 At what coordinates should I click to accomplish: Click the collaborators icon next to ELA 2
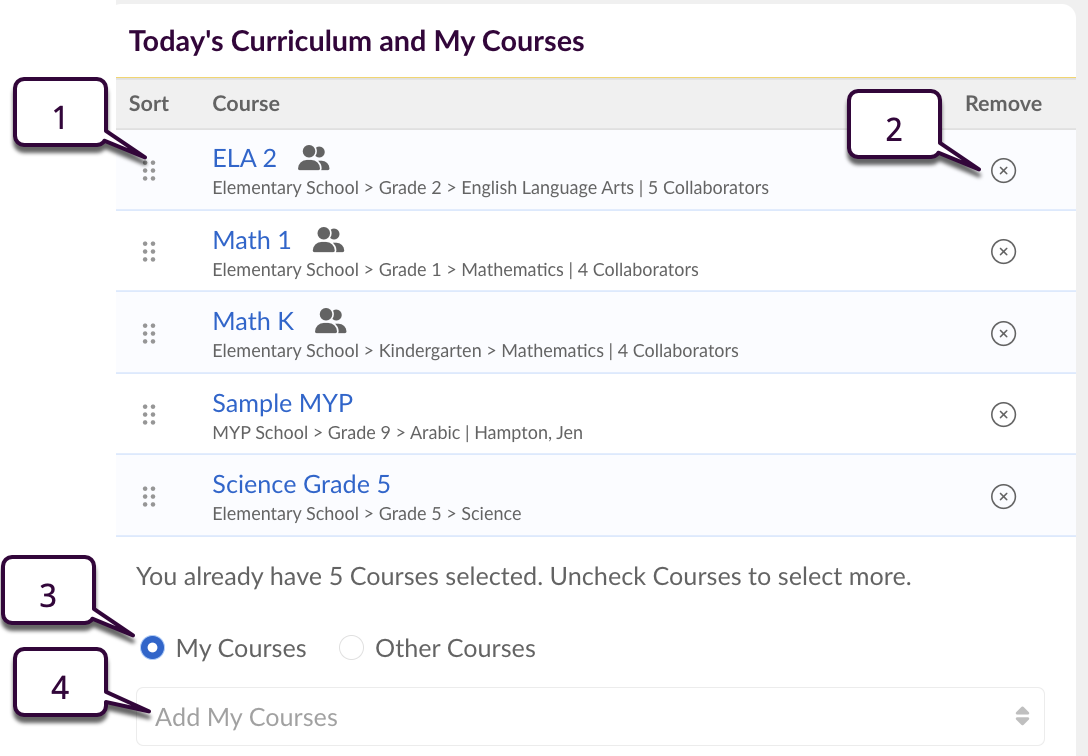tap(314, 157)
